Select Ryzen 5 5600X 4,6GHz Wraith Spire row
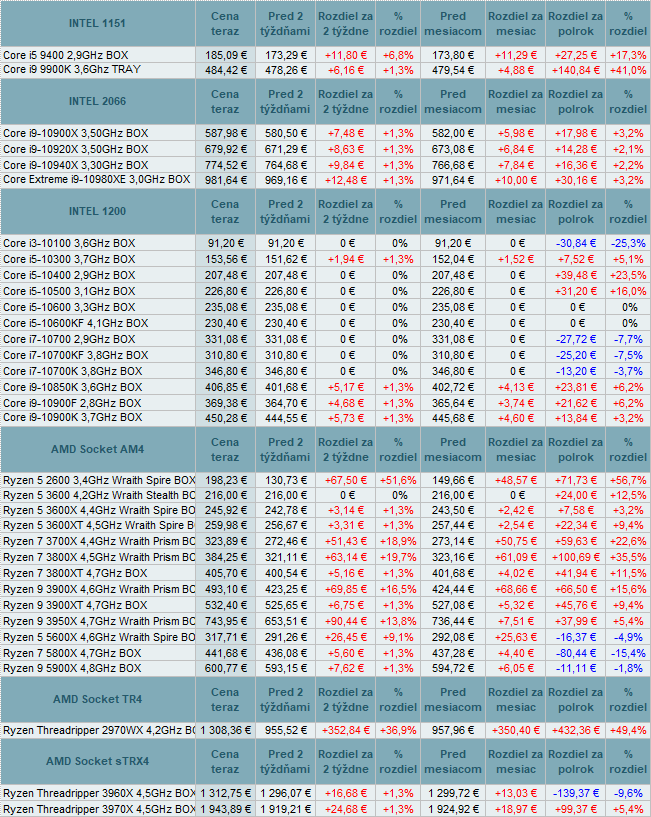Viewport: 651px width, 817px height. coord(99,638)
